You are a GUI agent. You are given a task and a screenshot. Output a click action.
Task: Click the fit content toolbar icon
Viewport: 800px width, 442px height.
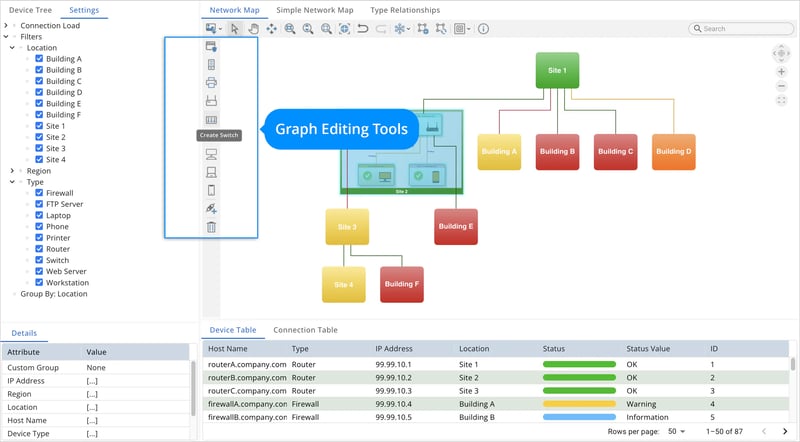344,29
